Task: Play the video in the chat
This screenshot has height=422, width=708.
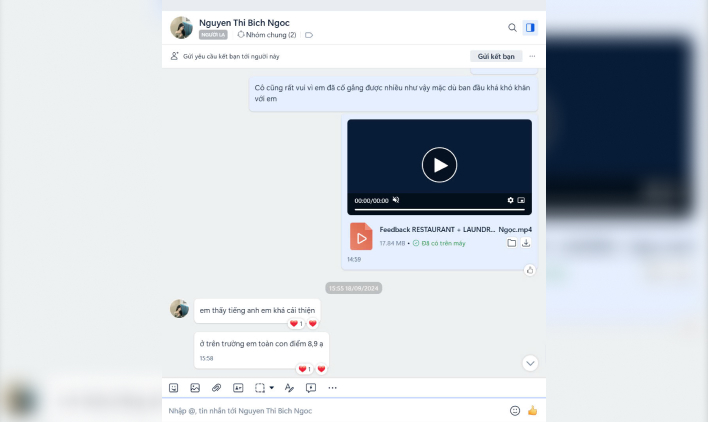Action: (439, 165)
